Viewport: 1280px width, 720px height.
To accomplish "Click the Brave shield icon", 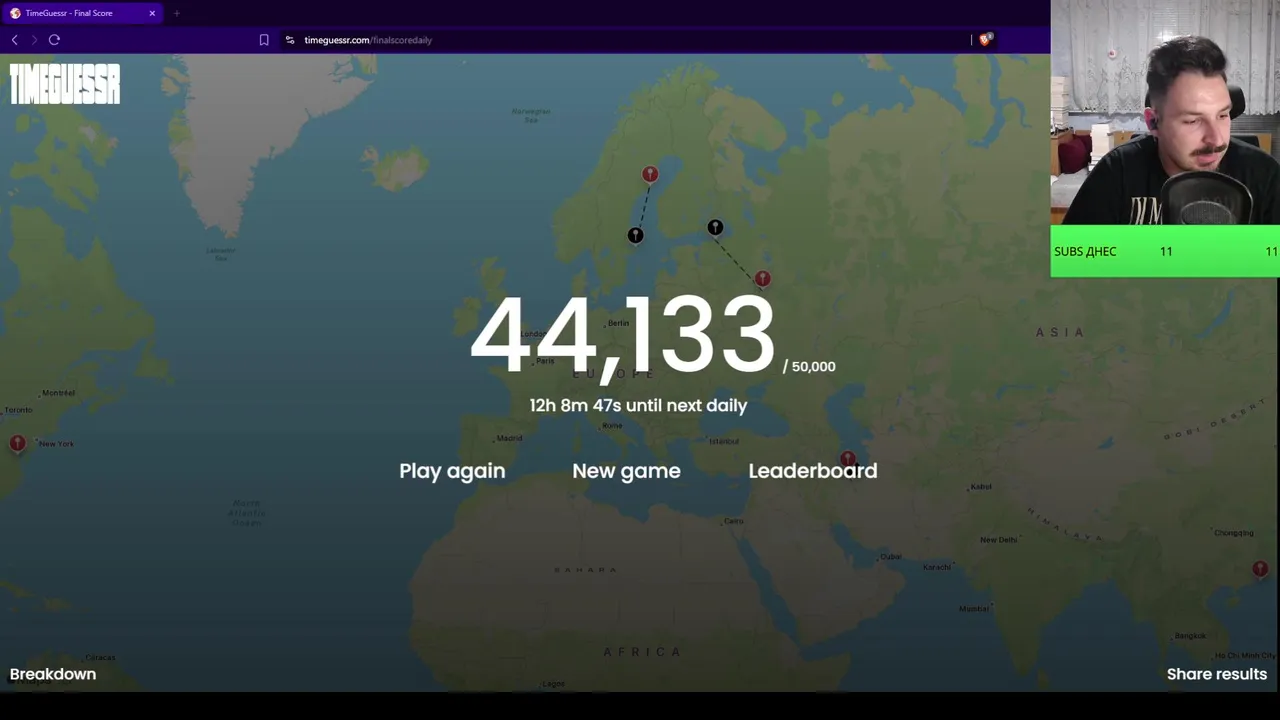I will coord(985,40).
